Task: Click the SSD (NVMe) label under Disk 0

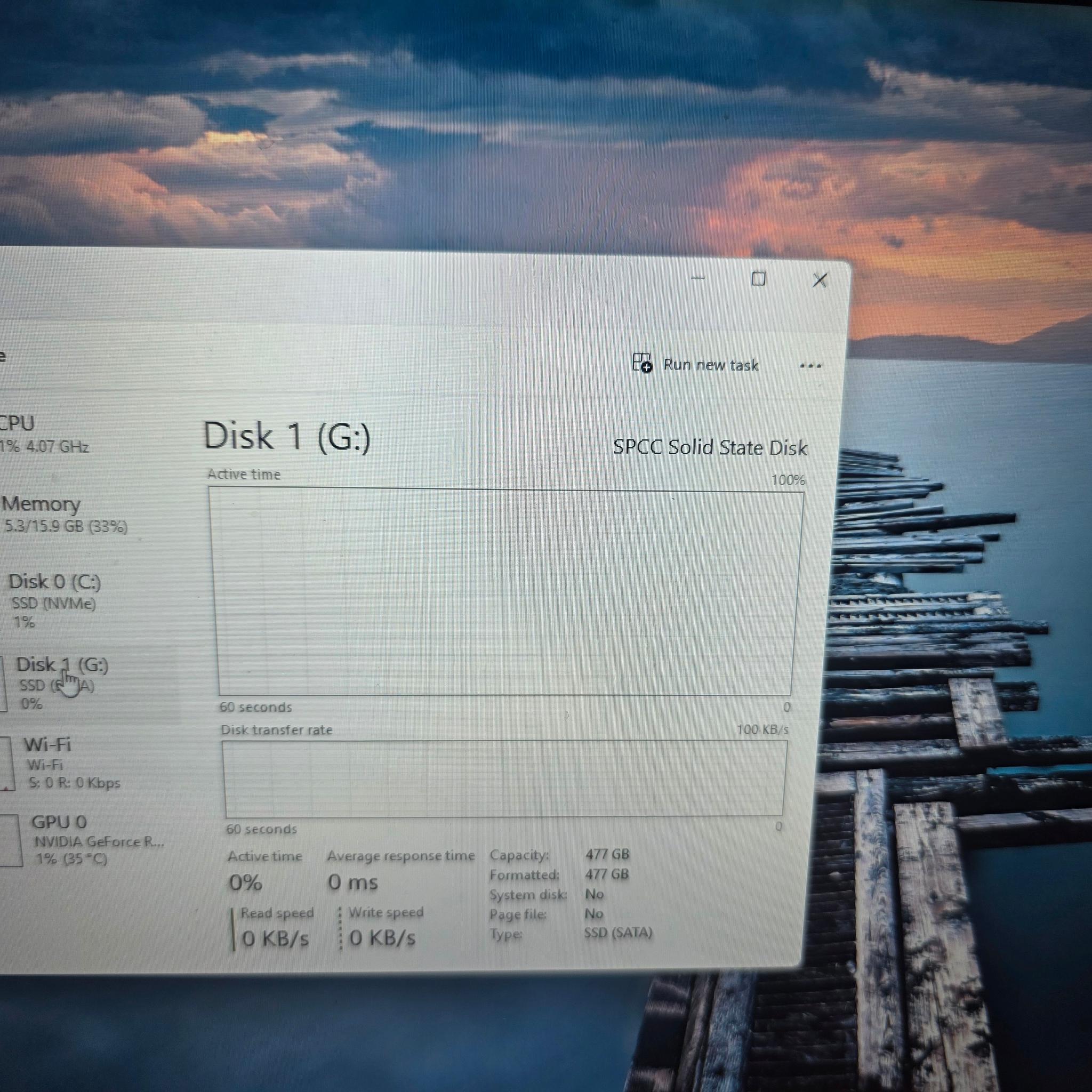Action: pos(54,603)
